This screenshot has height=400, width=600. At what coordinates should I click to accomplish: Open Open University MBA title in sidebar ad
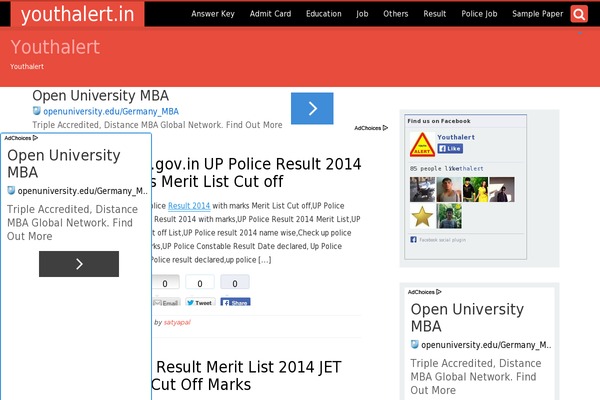pos(467,317)
